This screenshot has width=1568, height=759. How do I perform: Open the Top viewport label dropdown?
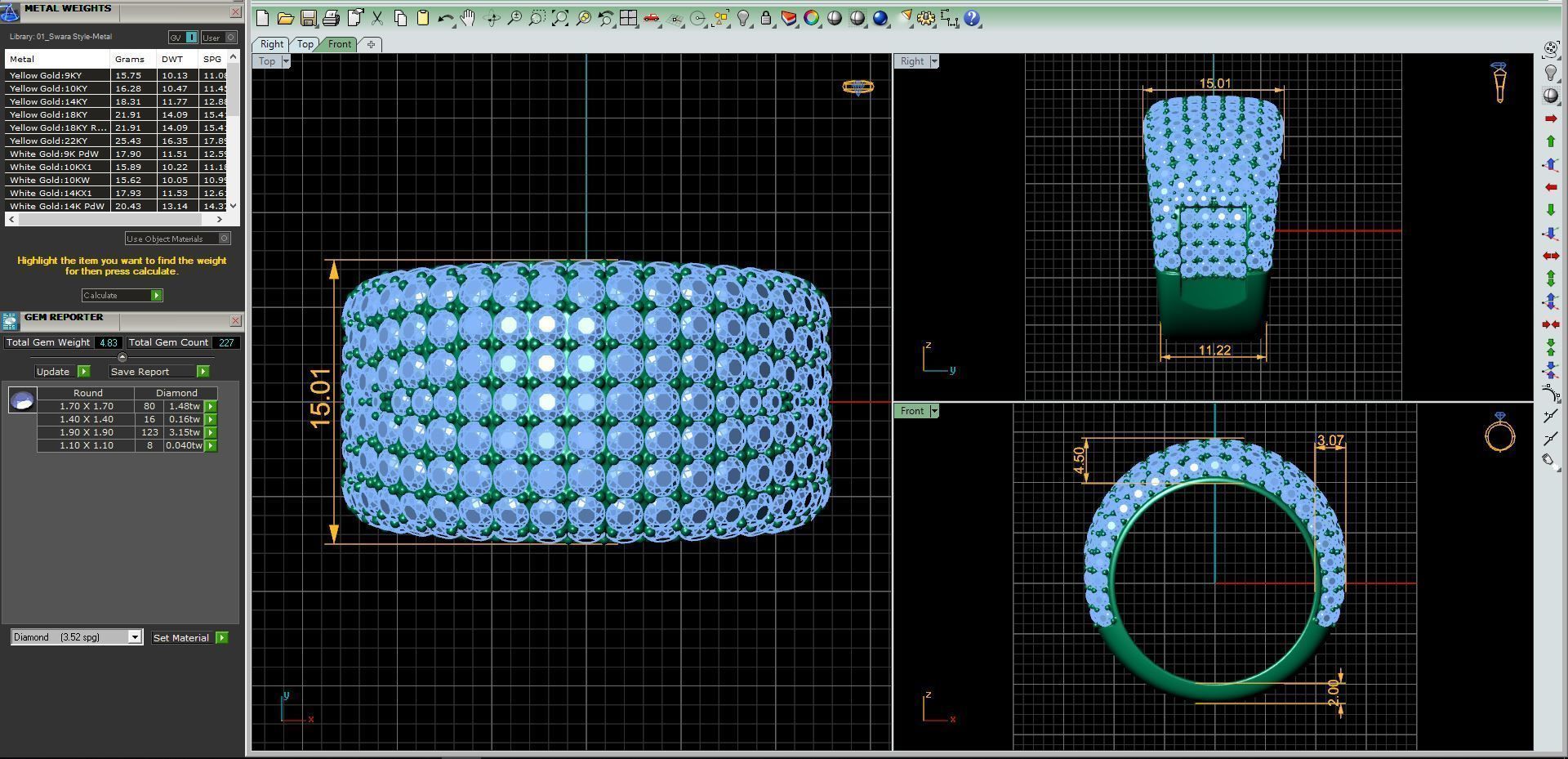pyautogui.click(x=285, y=61)
